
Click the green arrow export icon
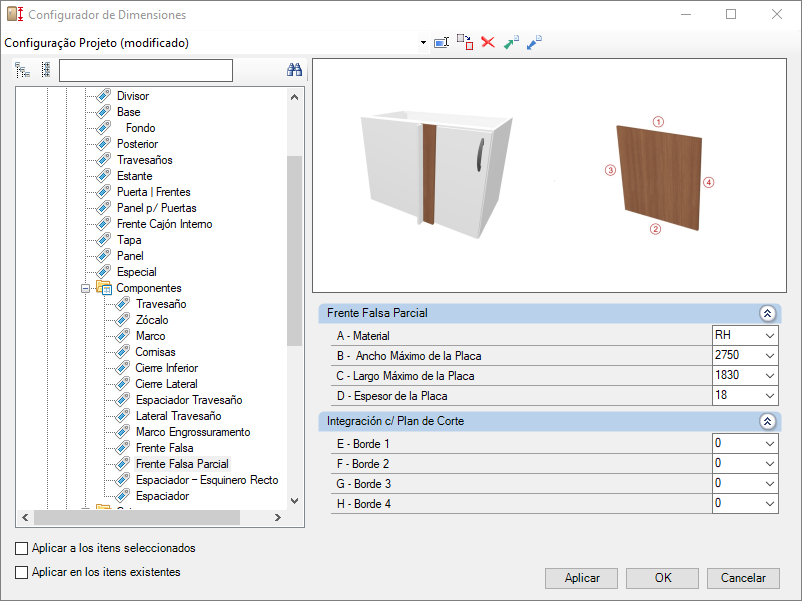(511, 42)
